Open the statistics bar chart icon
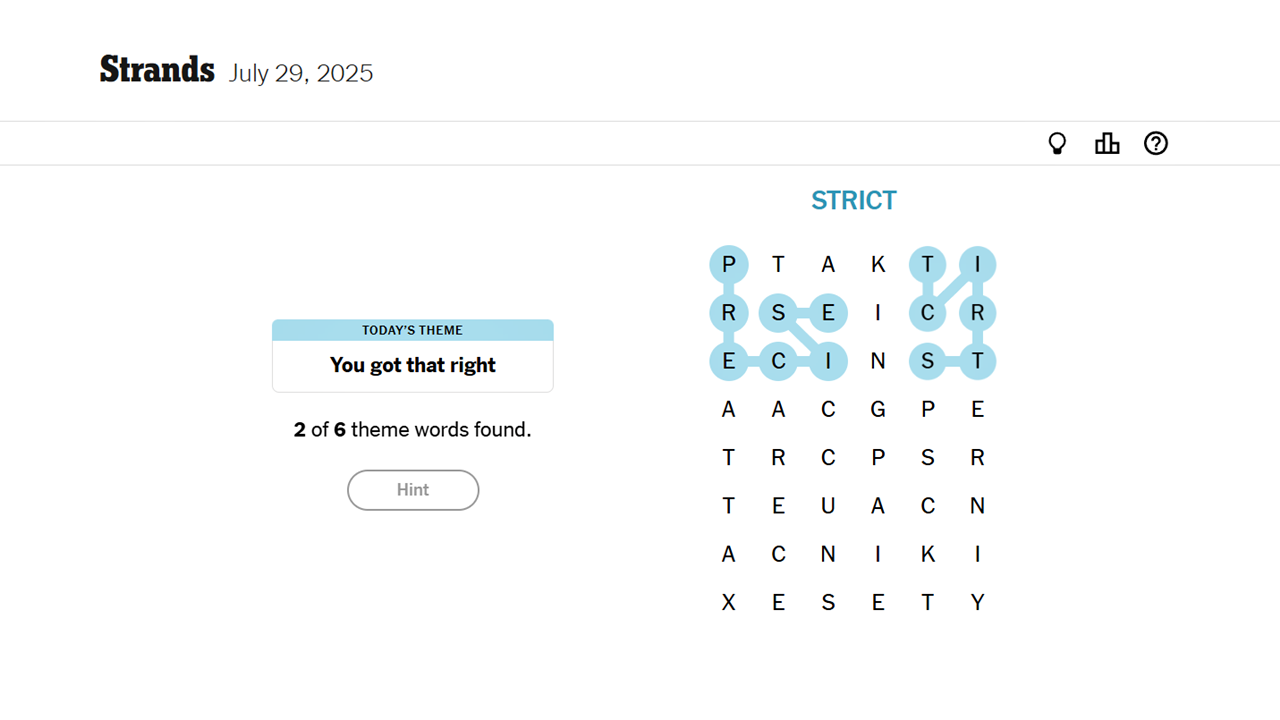Image resolution: width=1280 pixels, height=720 pixels. tap(1107, 143)
